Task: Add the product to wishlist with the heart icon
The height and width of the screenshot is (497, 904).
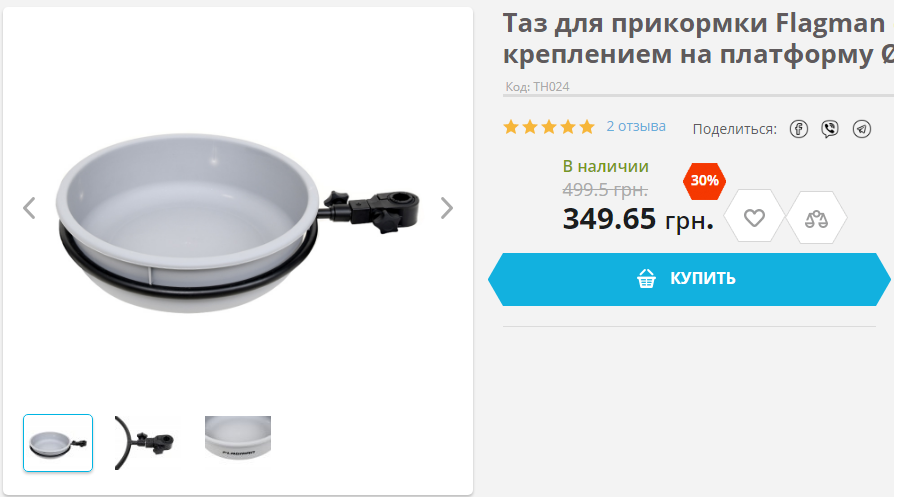Action: coord(754,217)
